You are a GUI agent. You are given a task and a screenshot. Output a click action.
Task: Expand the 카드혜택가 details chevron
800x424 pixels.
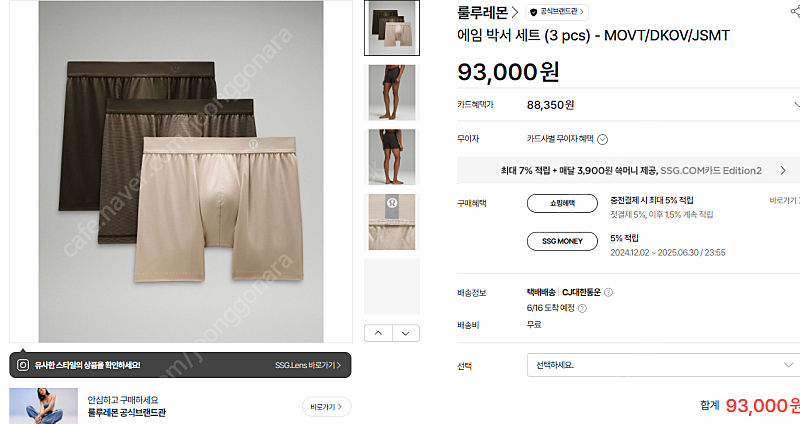pyautogui.click(x=796, y=105)
